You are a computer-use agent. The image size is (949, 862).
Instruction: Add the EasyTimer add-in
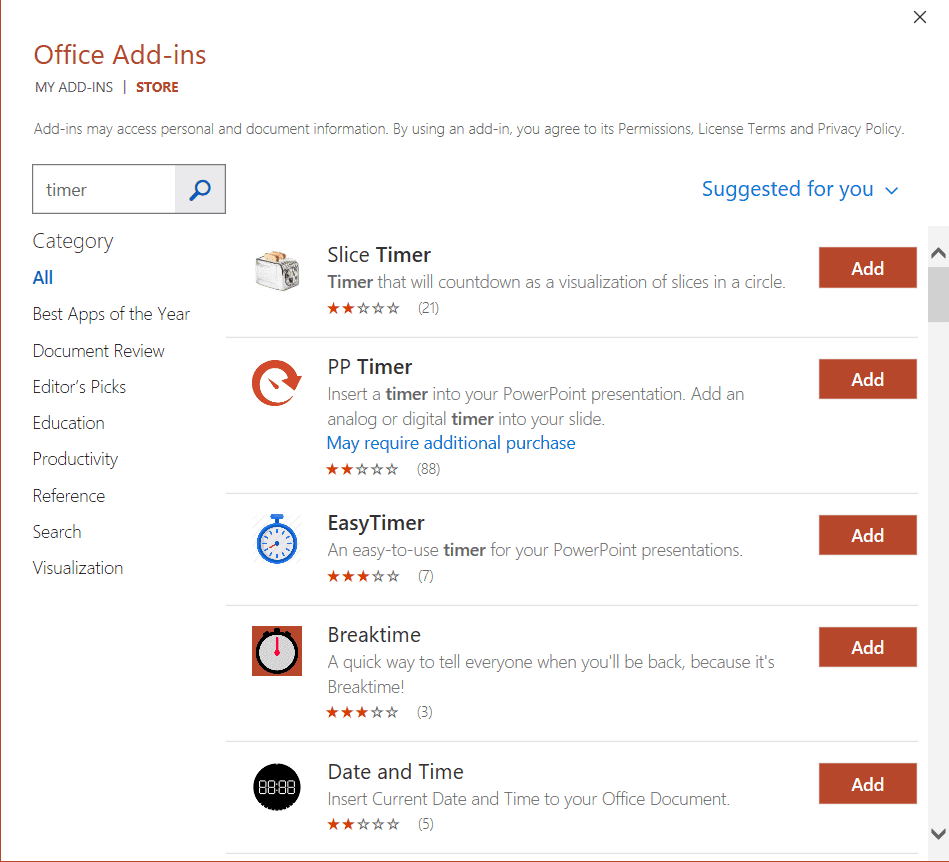point(867,535)
